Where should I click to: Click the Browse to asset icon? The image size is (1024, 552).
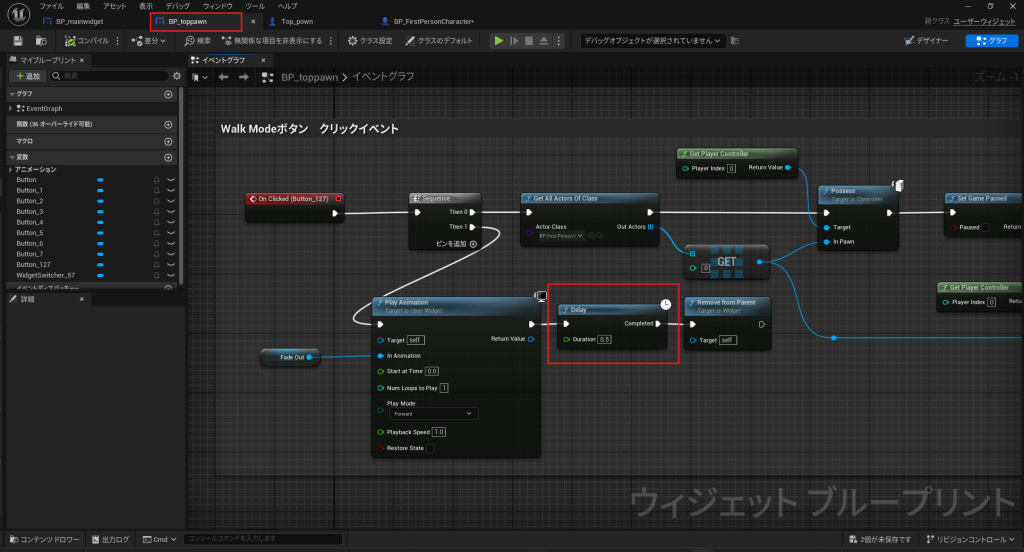[41, 41]
